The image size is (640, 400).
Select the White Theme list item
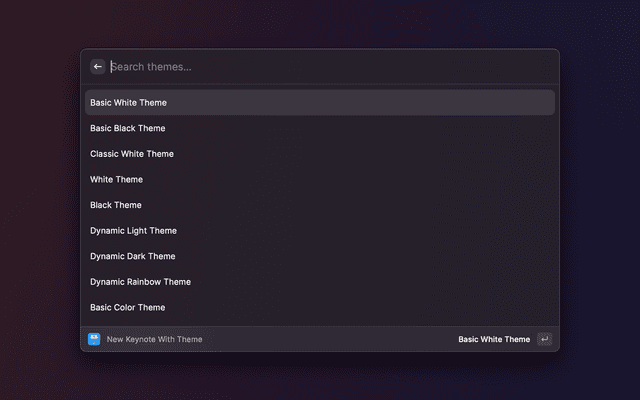117,180
